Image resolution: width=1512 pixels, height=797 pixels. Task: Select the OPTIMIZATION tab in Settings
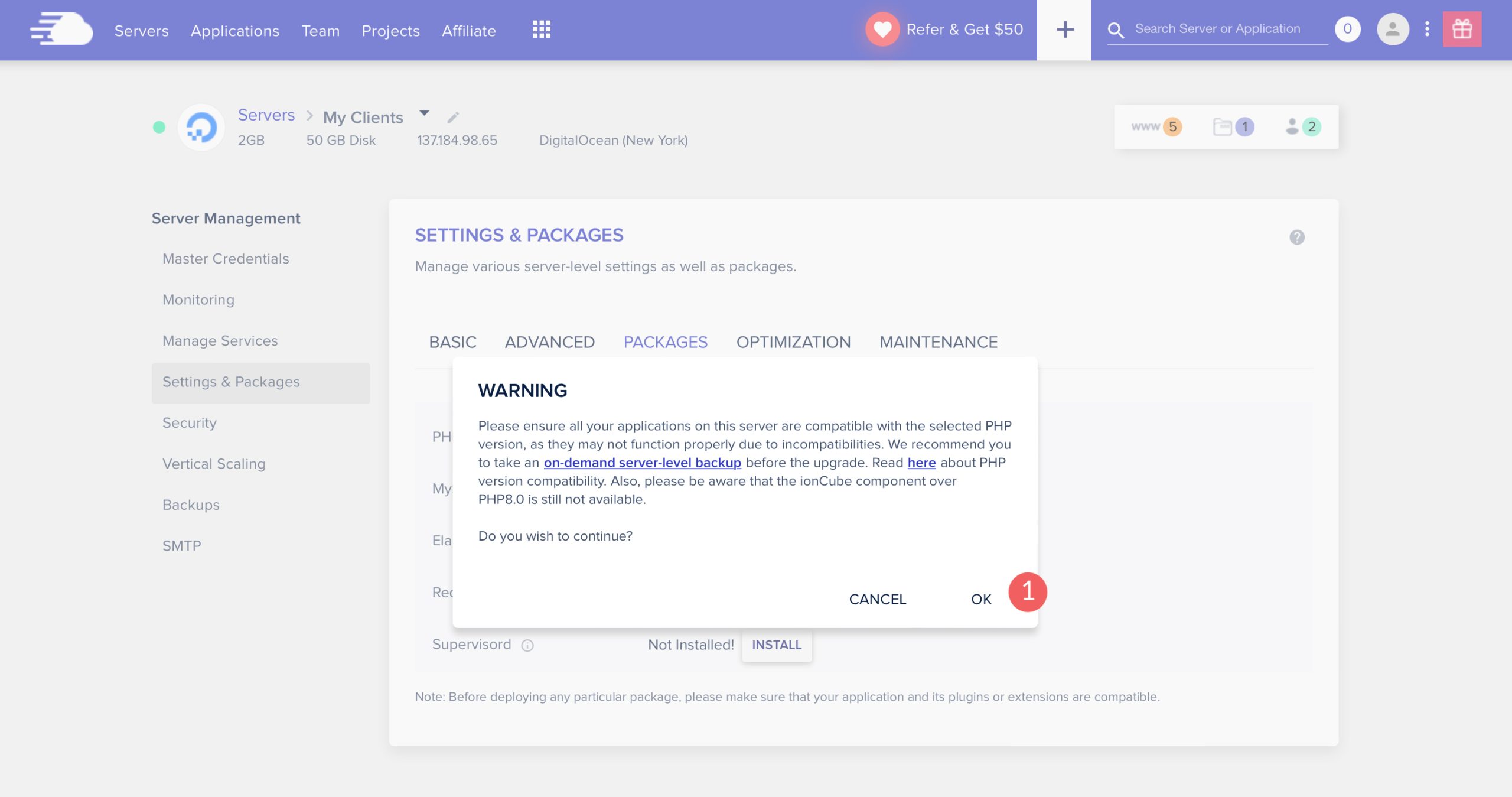[x=794, y=342]
